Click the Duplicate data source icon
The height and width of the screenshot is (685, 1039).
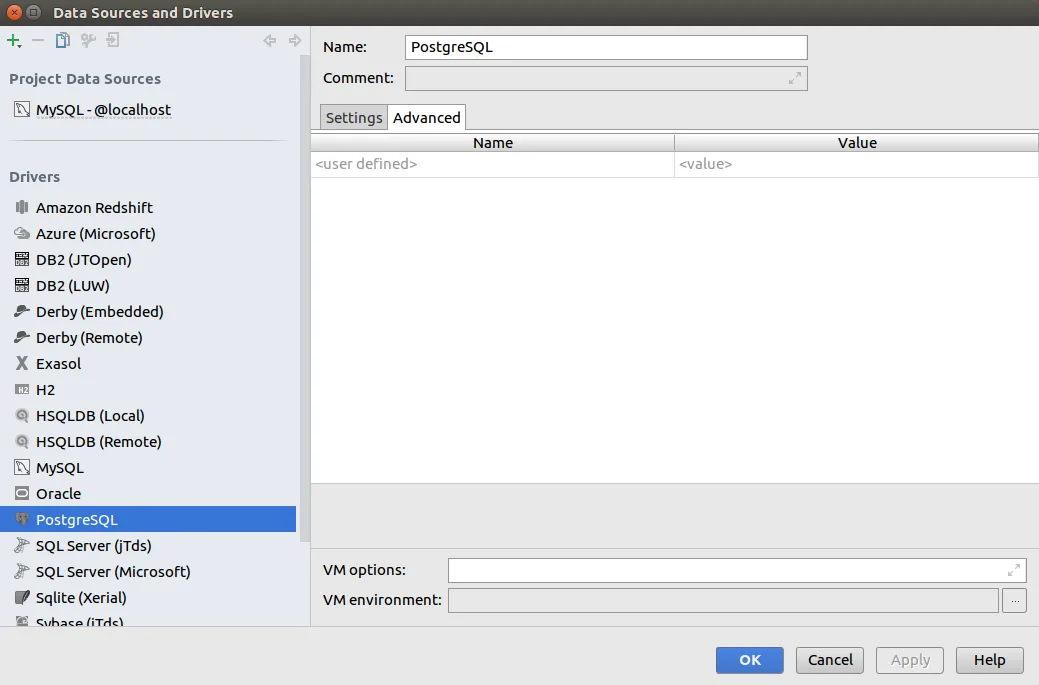point(62,40)
